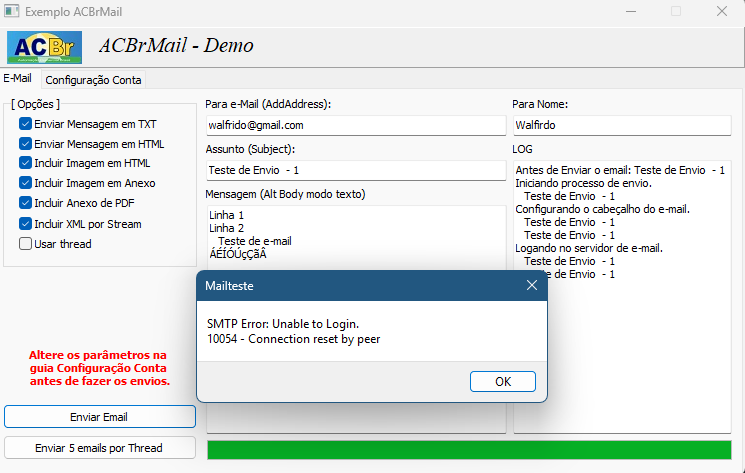Click the 'ÁÉÍÓÚçÇãÂ' message line
This screenshot has width=745, height=473.
point(238,254)
